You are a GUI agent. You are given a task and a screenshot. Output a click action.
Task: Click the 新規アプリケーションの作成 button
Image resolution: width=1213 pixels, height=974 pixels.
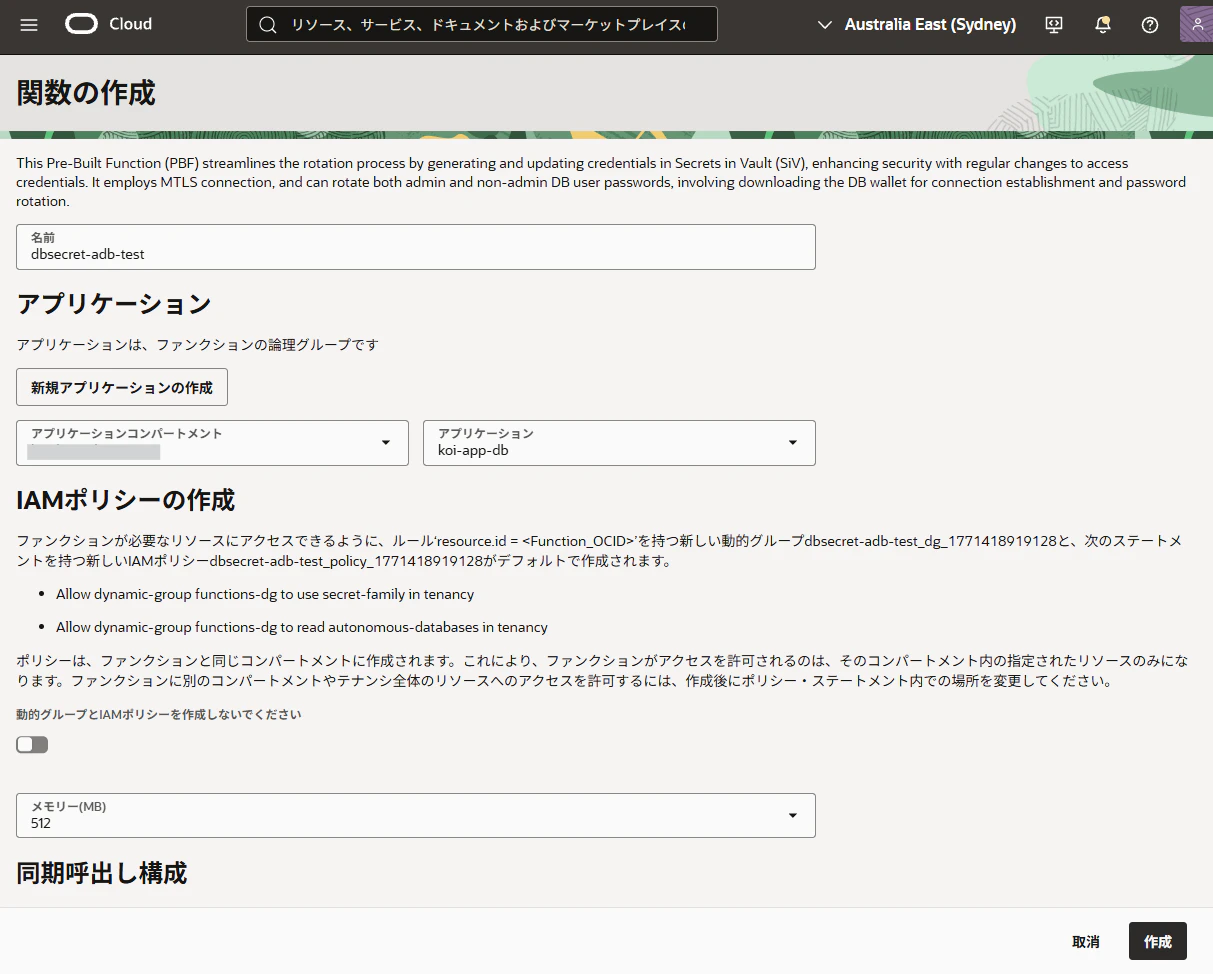(x=122, y=387)
